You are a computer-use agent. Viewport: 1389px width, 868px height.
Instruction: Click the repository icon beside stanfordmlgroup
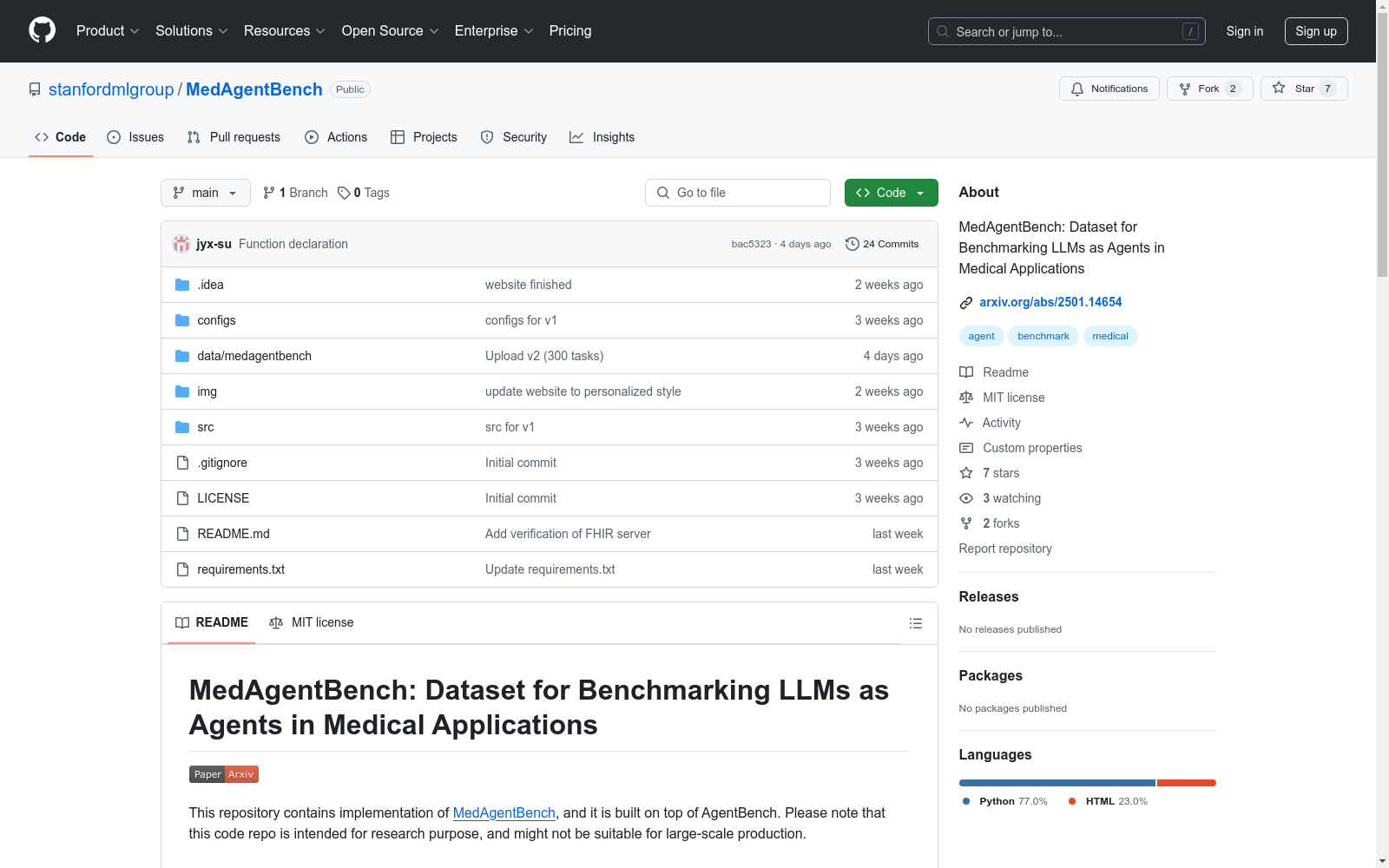point(35,89)
